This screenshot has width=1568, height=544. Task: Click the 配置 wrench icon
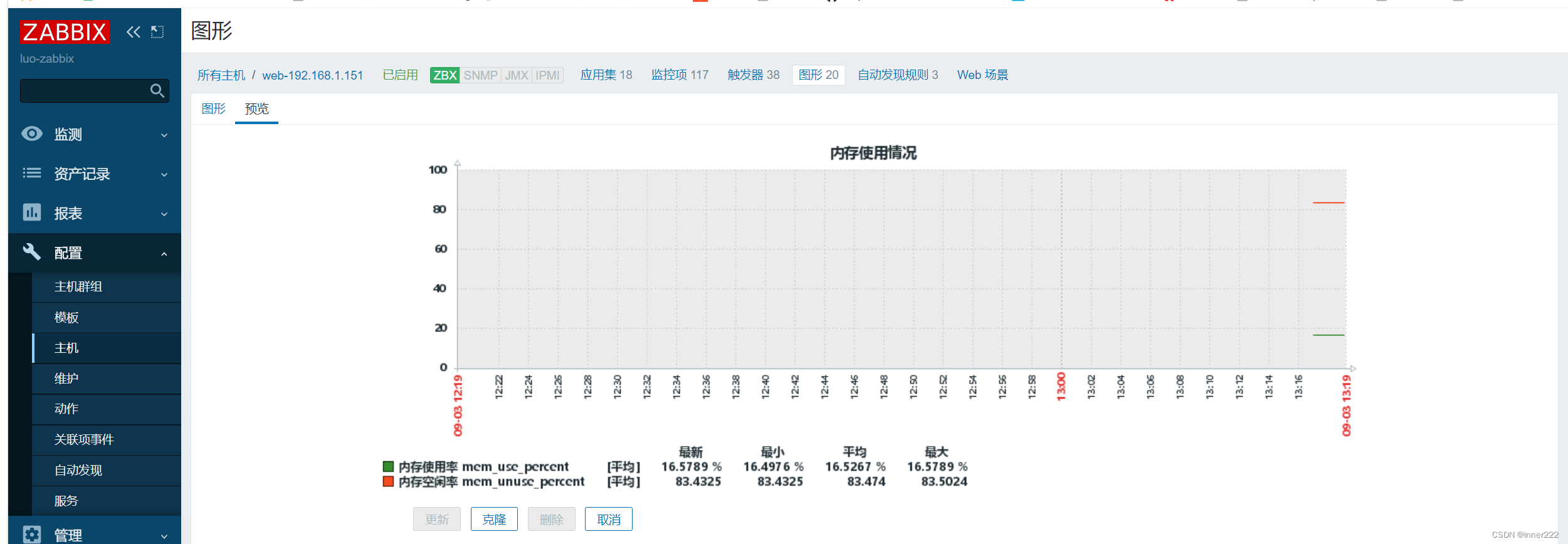[32, 252]
